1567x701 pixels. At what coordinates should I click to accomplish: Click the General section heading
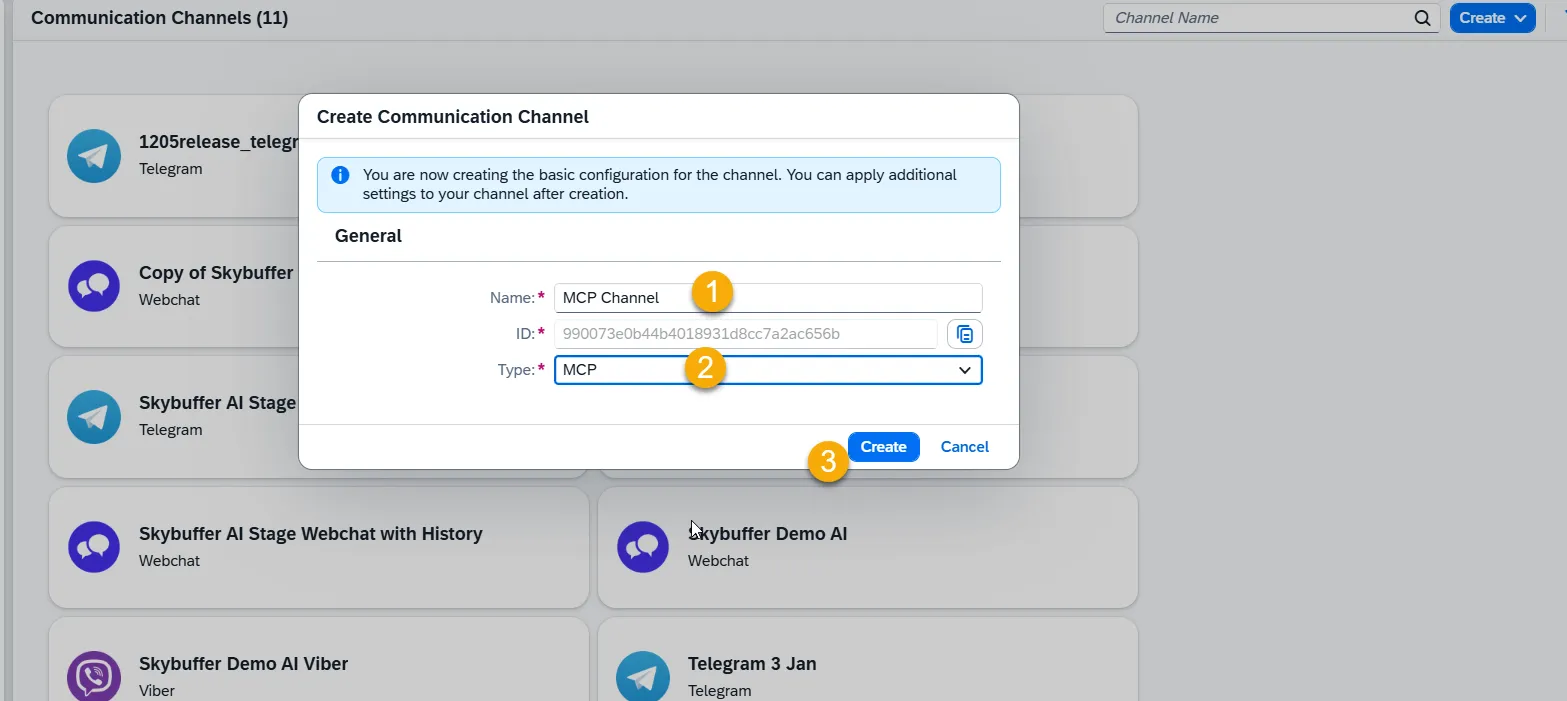368,236
